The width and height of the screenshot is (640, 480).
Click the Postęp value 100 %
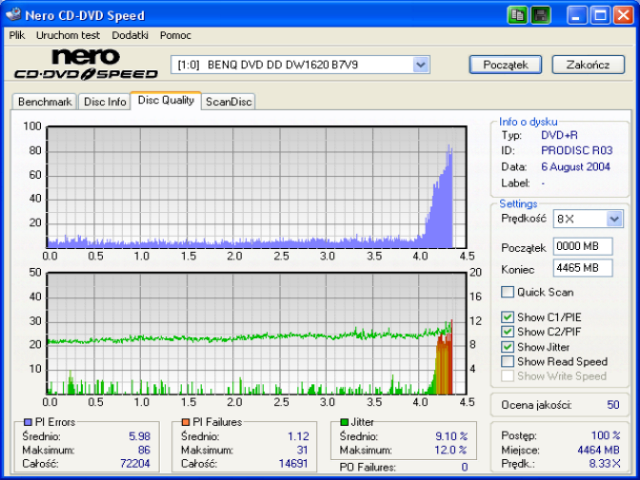(605, 436)
